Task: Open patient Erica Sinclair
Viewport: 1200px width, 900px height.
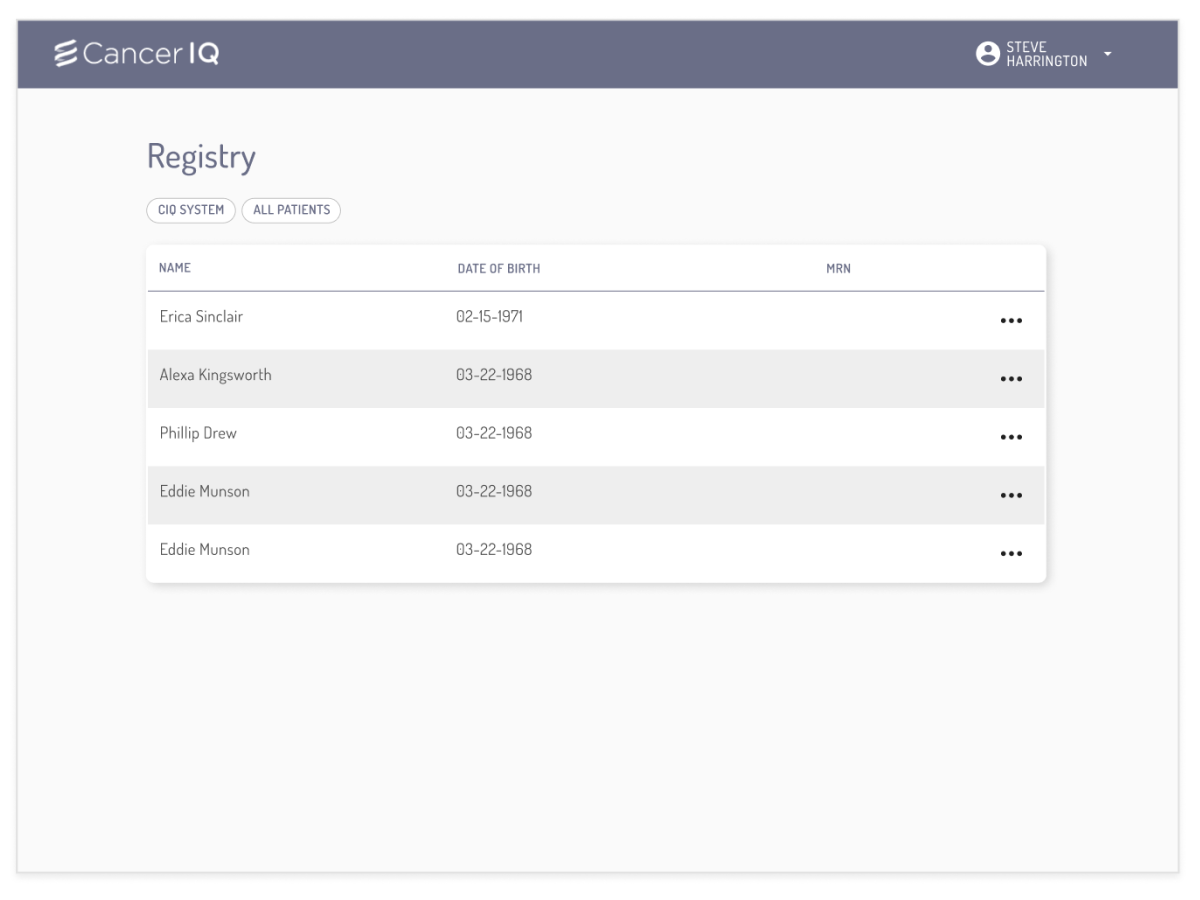Action: coord(201,318)
